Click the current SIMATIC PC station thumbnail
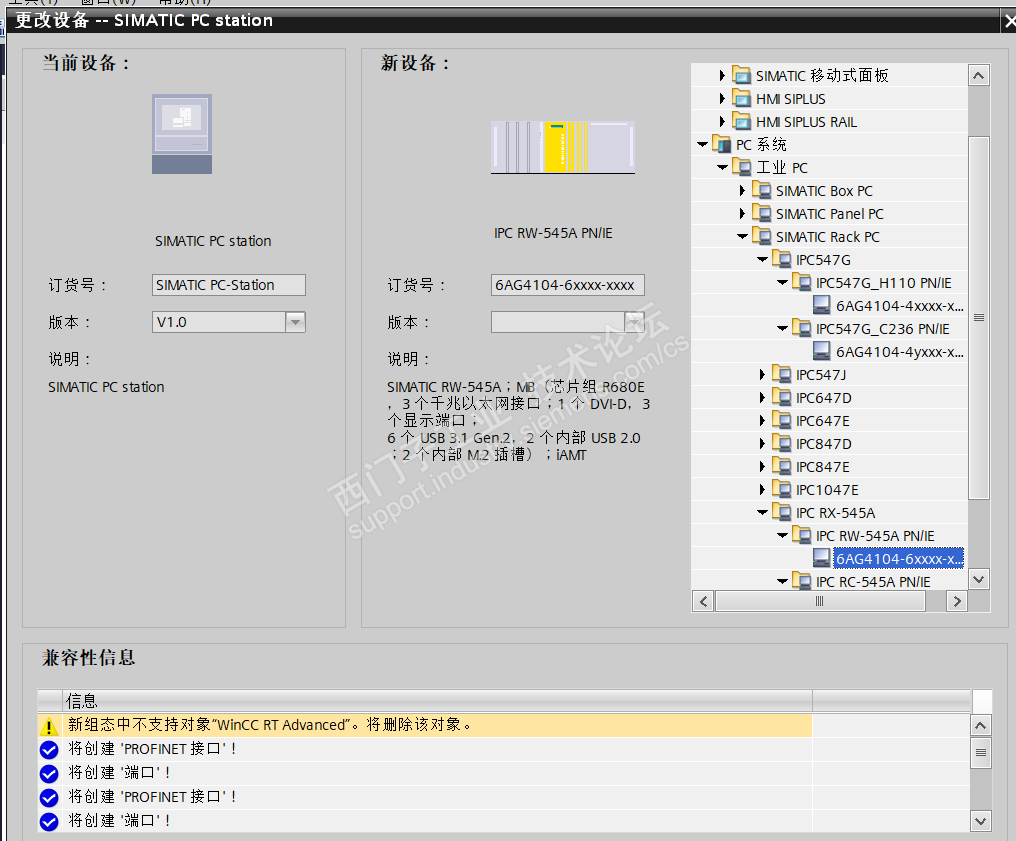This screenshot has height=841, width=1016. tap(182, 134)
